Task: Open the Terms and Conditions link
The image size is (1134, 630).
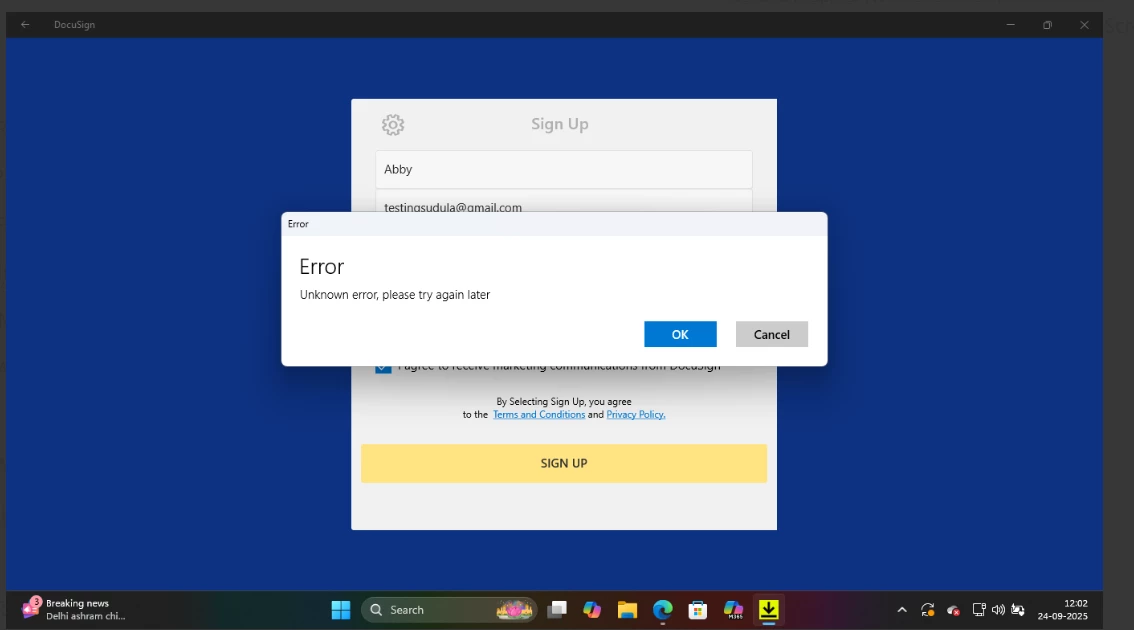Action: coord(539,414)
